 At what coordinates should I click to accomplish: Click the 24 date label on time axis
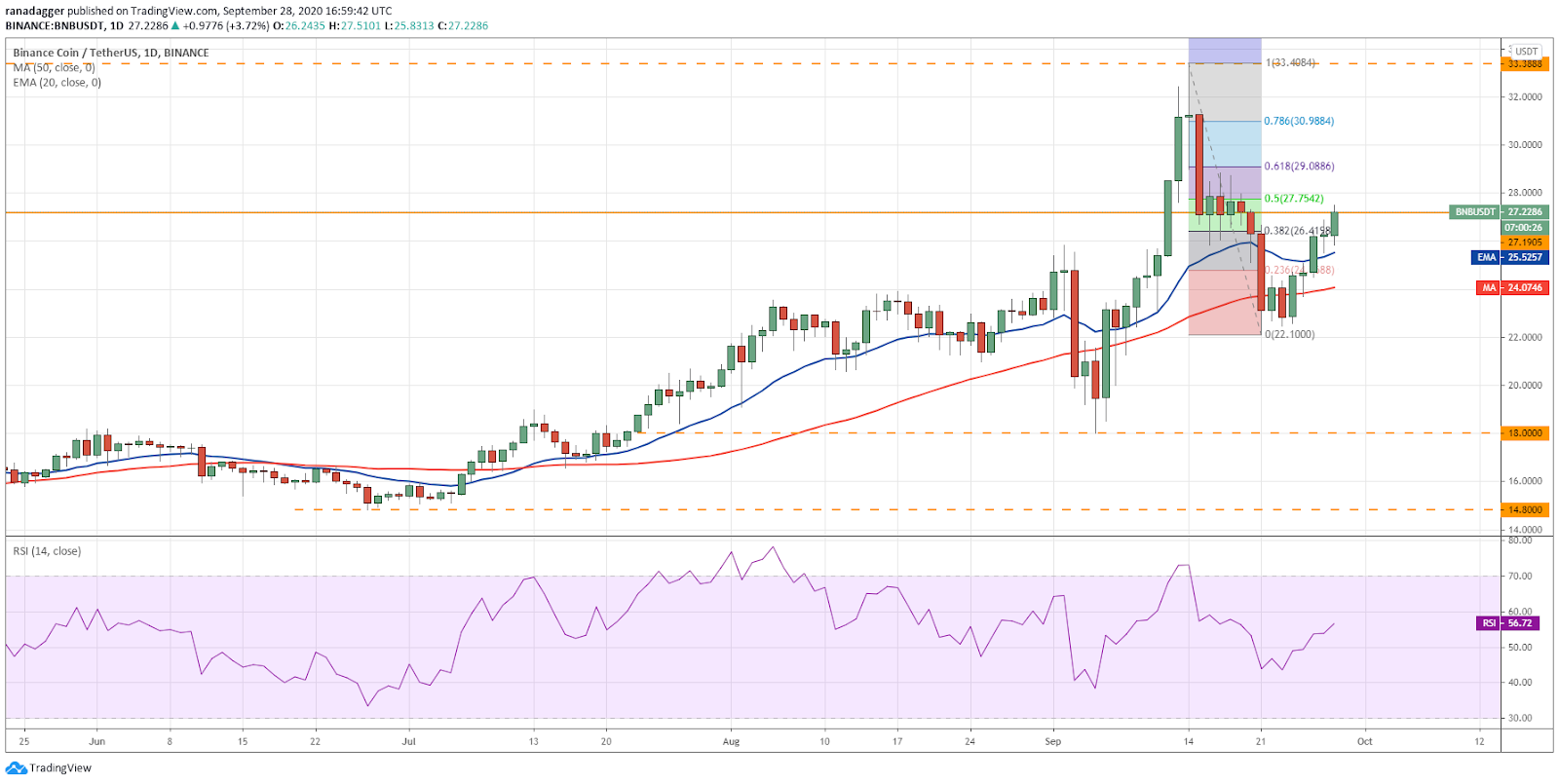coord(970,741)
